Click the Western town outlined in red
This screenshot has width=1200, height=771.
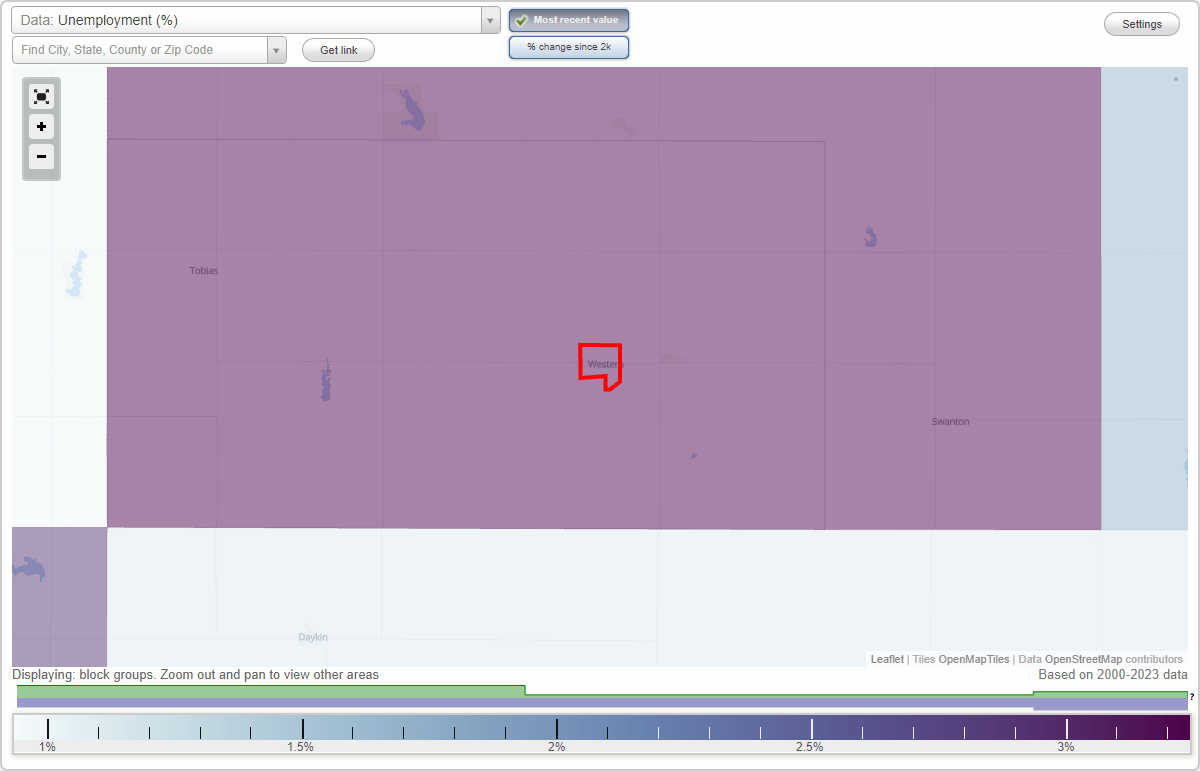pyautogui.click(x=601, y=366)
